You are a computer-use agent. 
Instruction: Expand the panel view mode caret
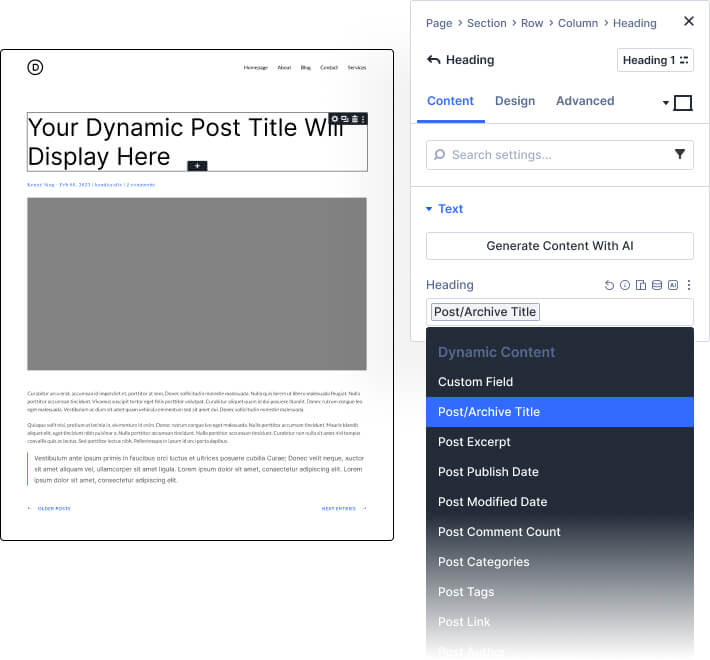click(x=666, y=103)
